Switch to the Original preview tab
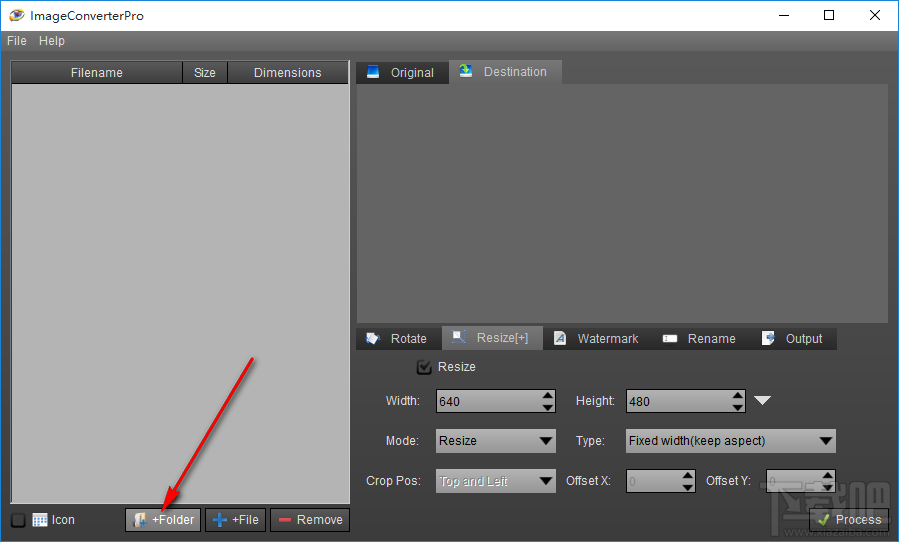The height and width of the screenshot is (542, 899). point(402,73)
